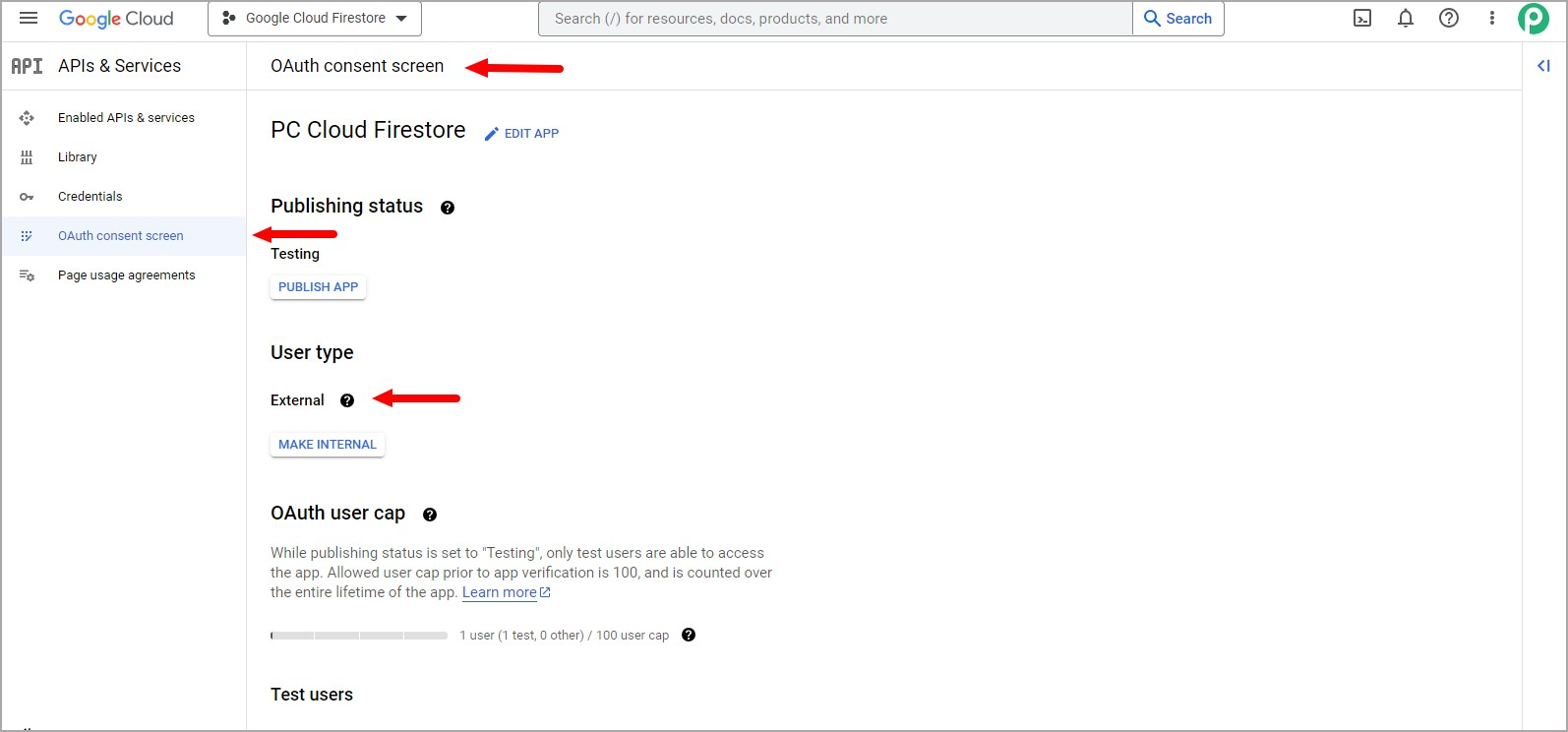
Task: Click help icon next to user cap bar
Action: point(689,635)
